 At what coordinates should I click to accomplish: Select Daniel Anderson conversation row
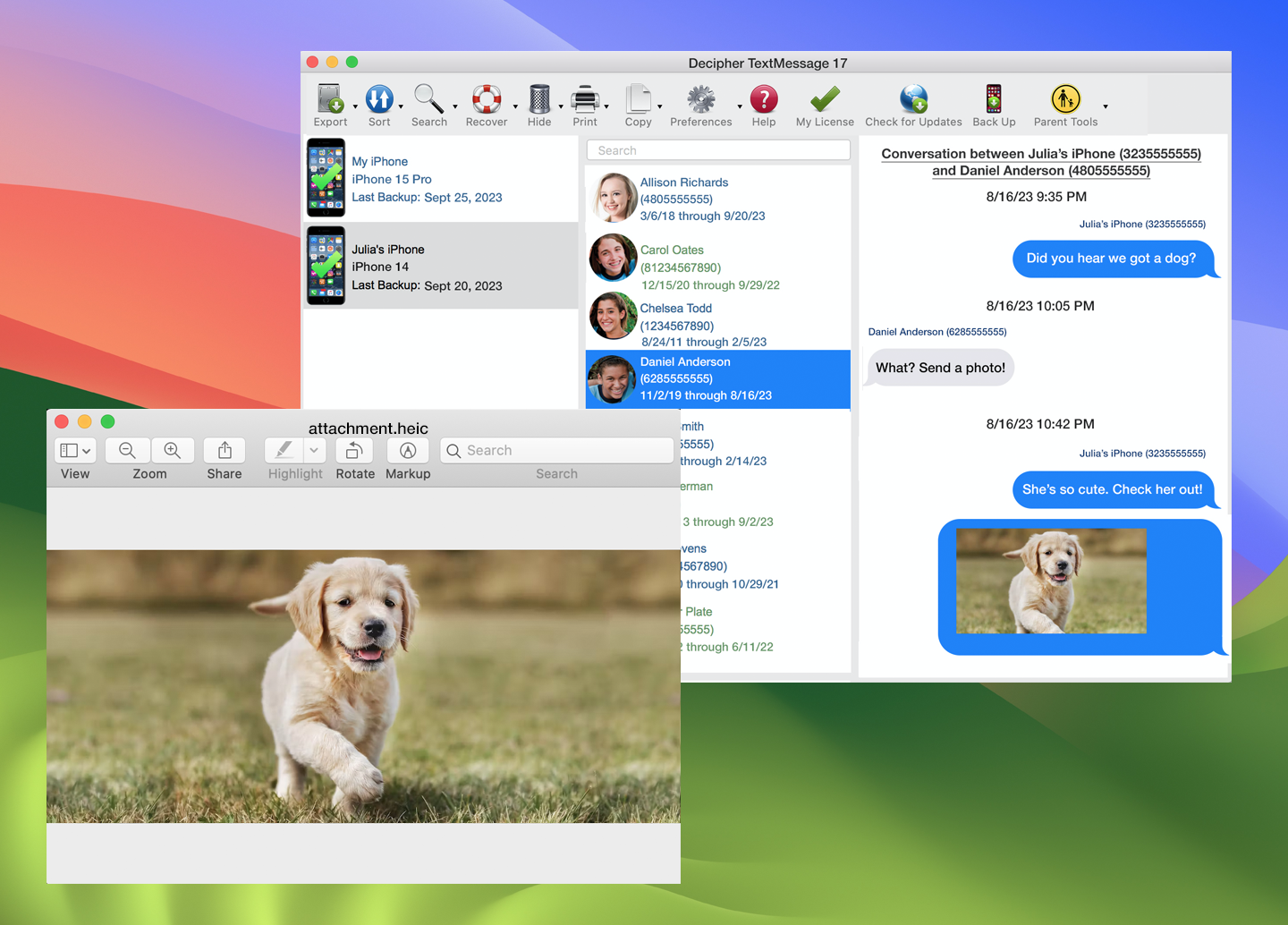[718, 378]
